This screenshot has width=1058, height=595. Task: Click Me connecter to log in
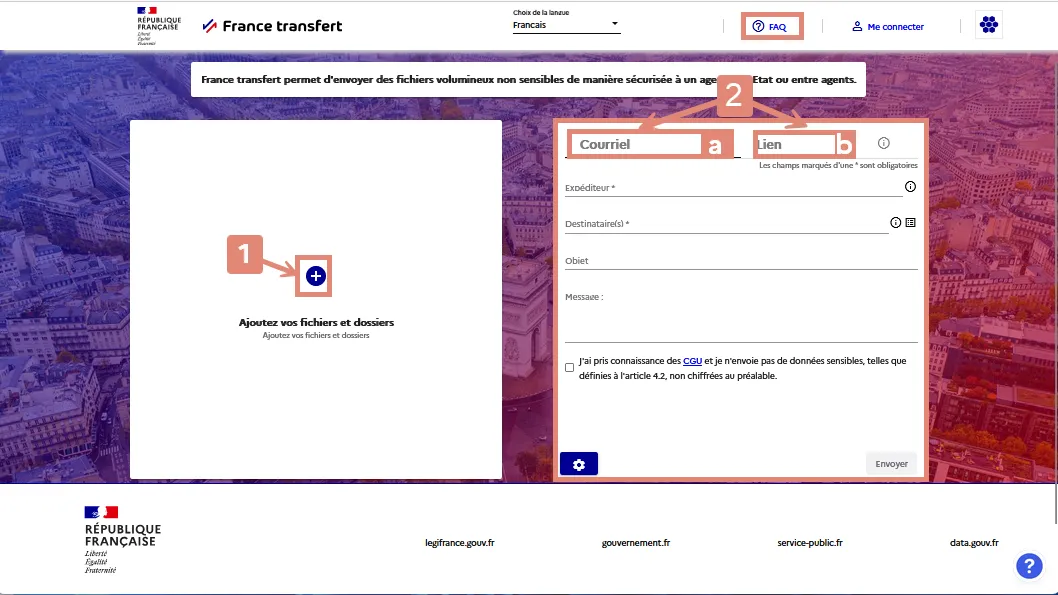pos(888,26)
